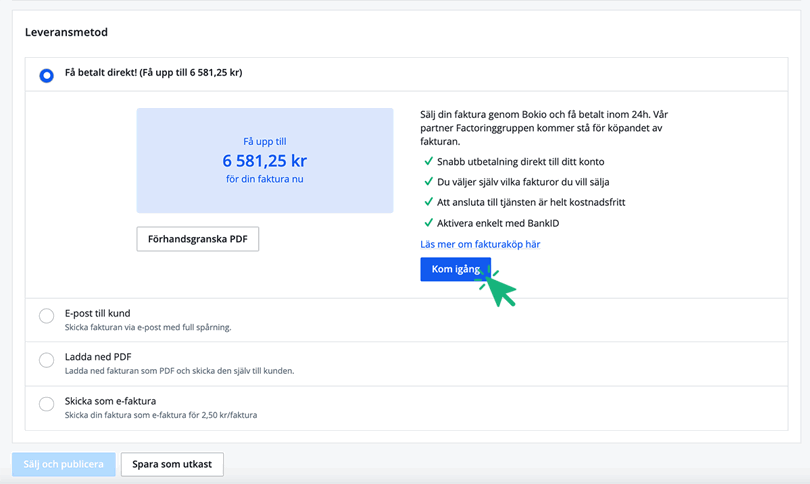This screenshot has width=810, height=484.
Task: Select the 'Ladda ned PDF' radio button
Action: [46, 360]
